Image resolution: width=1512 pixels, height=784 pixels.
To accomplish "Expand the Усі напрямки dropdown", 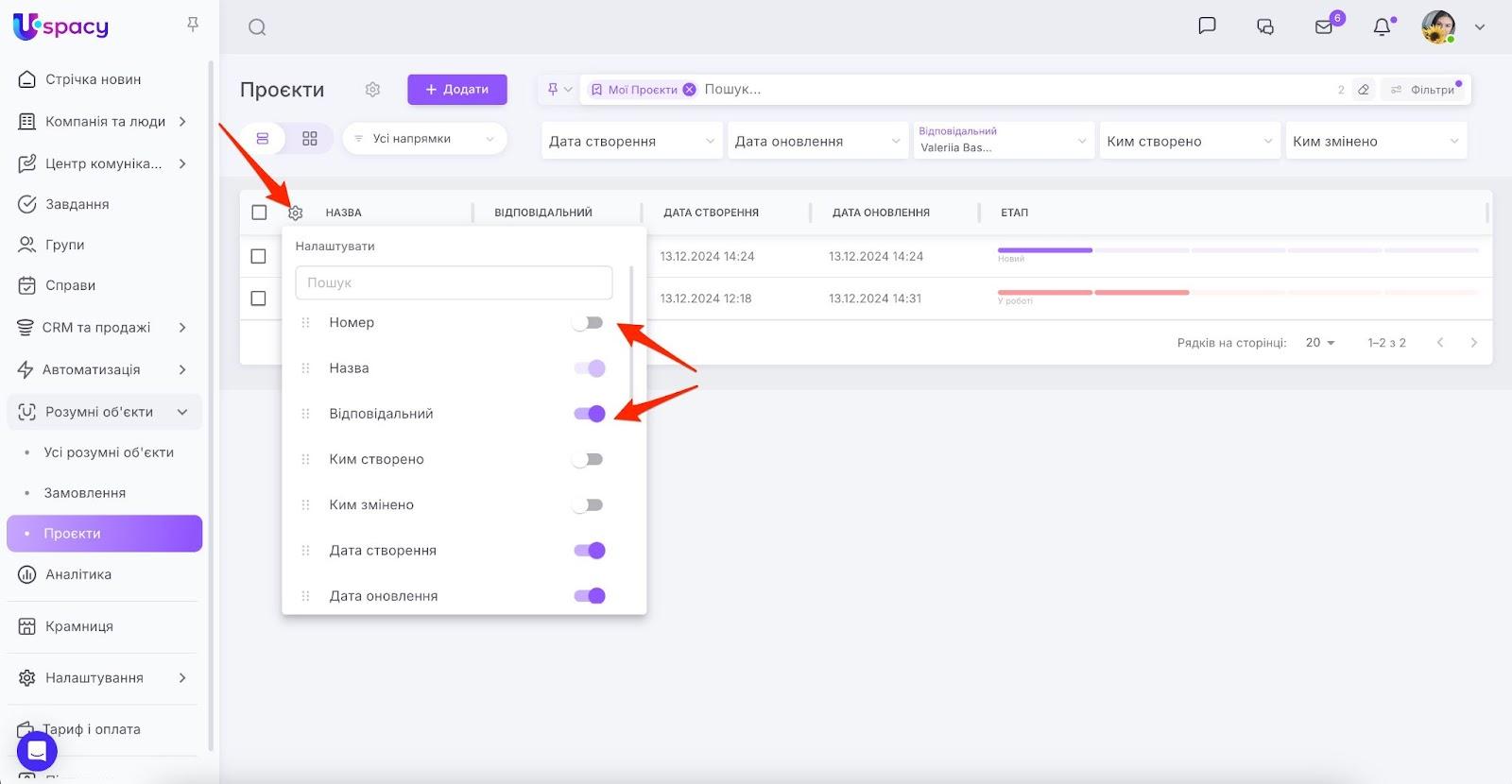I will tap(424, 139).
